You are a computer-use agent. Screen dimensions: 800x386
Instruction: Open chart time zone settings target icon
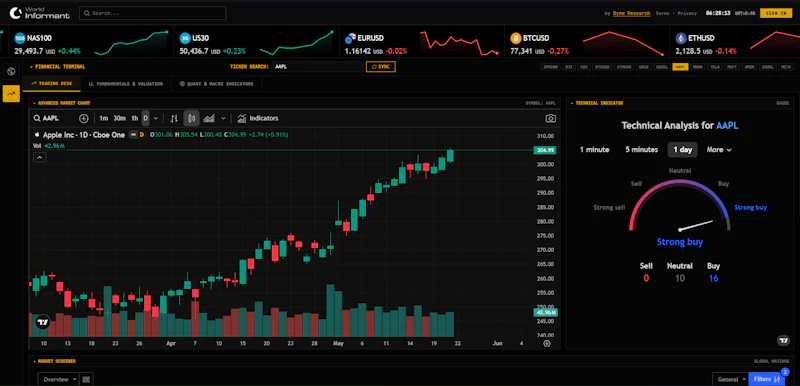(547, 343)
